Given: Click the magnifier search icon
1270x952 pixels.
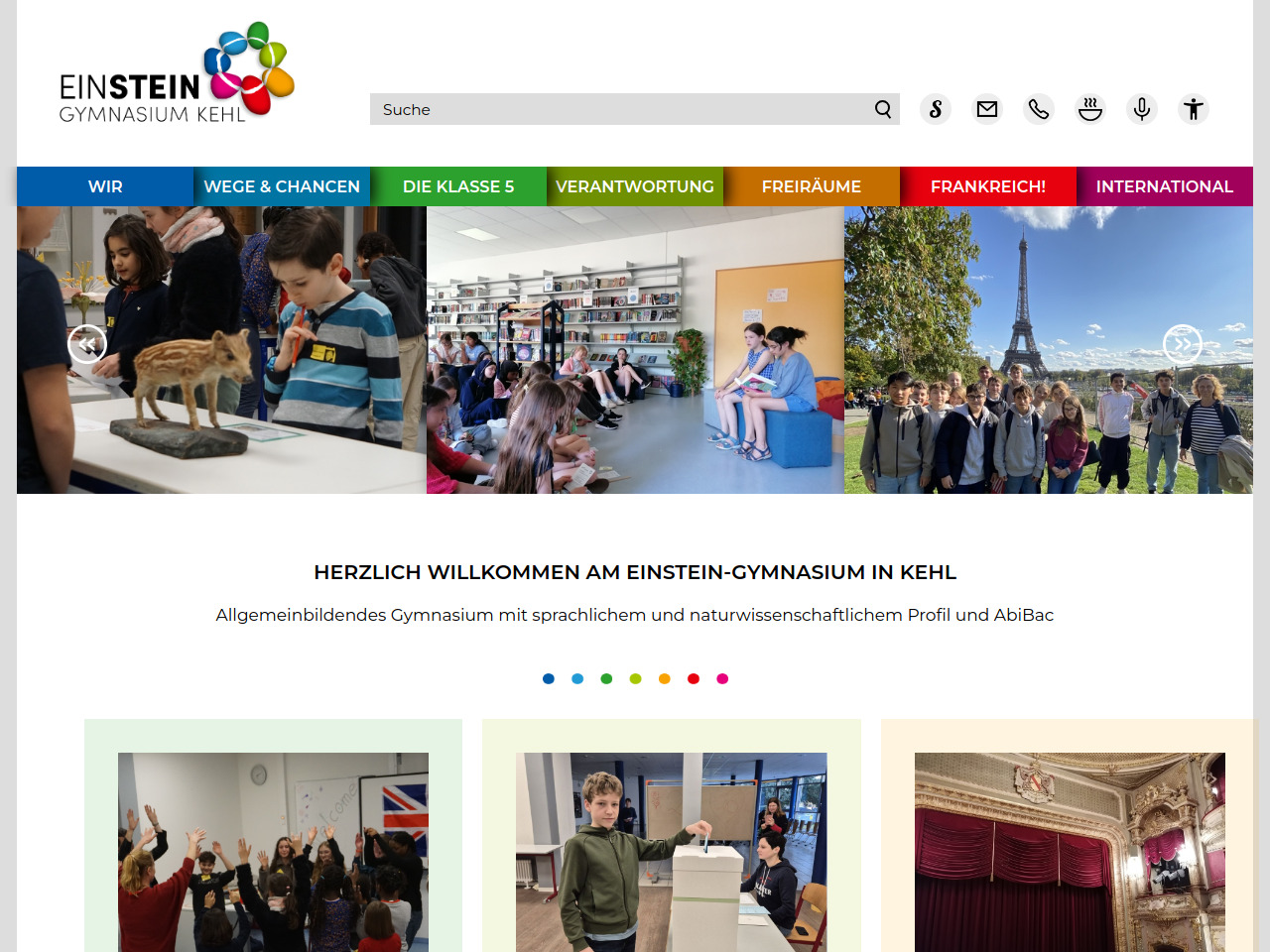Looking at the screenshot, I should click(x=883, y=109).
